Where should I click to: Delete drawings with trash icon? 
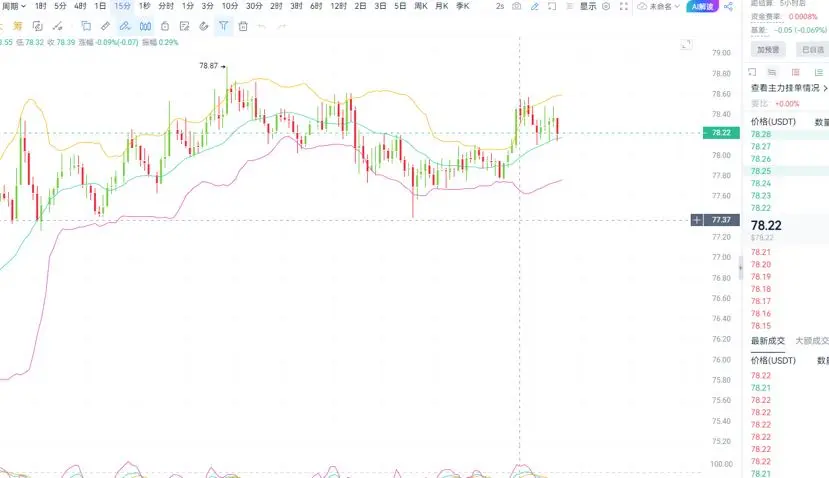pos(243,26)
